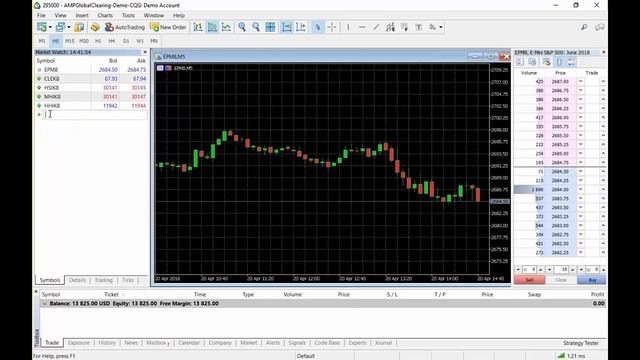This screenshot has width=640, height=360.
Task: Click the red Sell button
Action: [x=529, y=280]
